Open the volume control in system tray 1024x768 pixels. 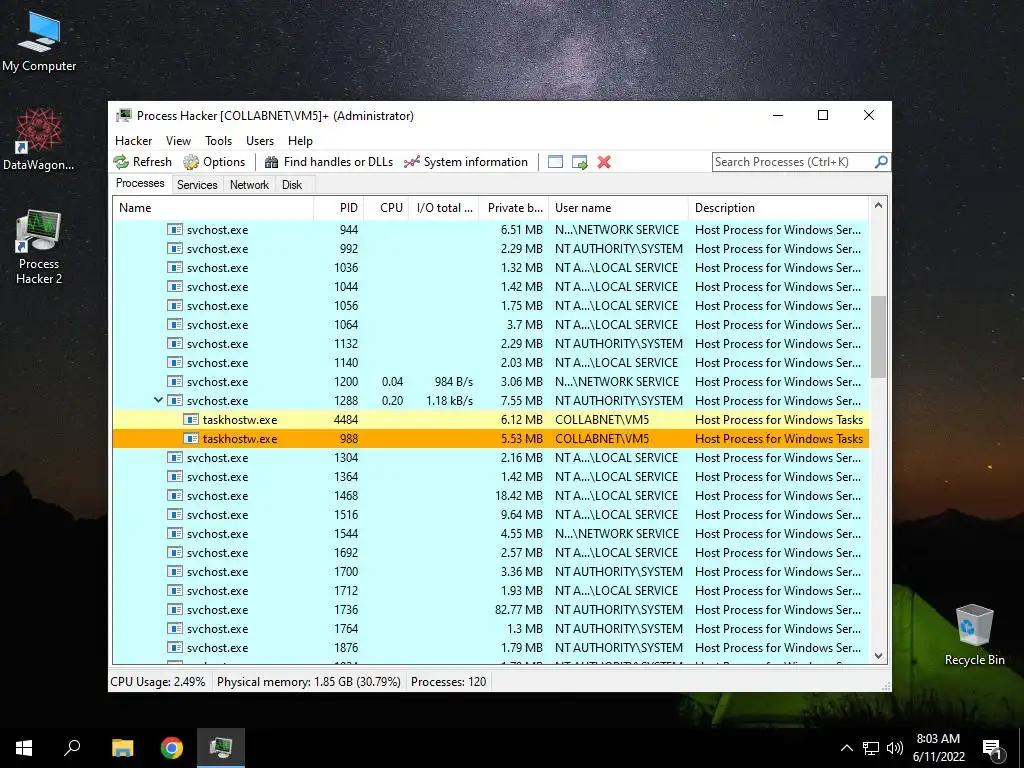click(895, 748)
